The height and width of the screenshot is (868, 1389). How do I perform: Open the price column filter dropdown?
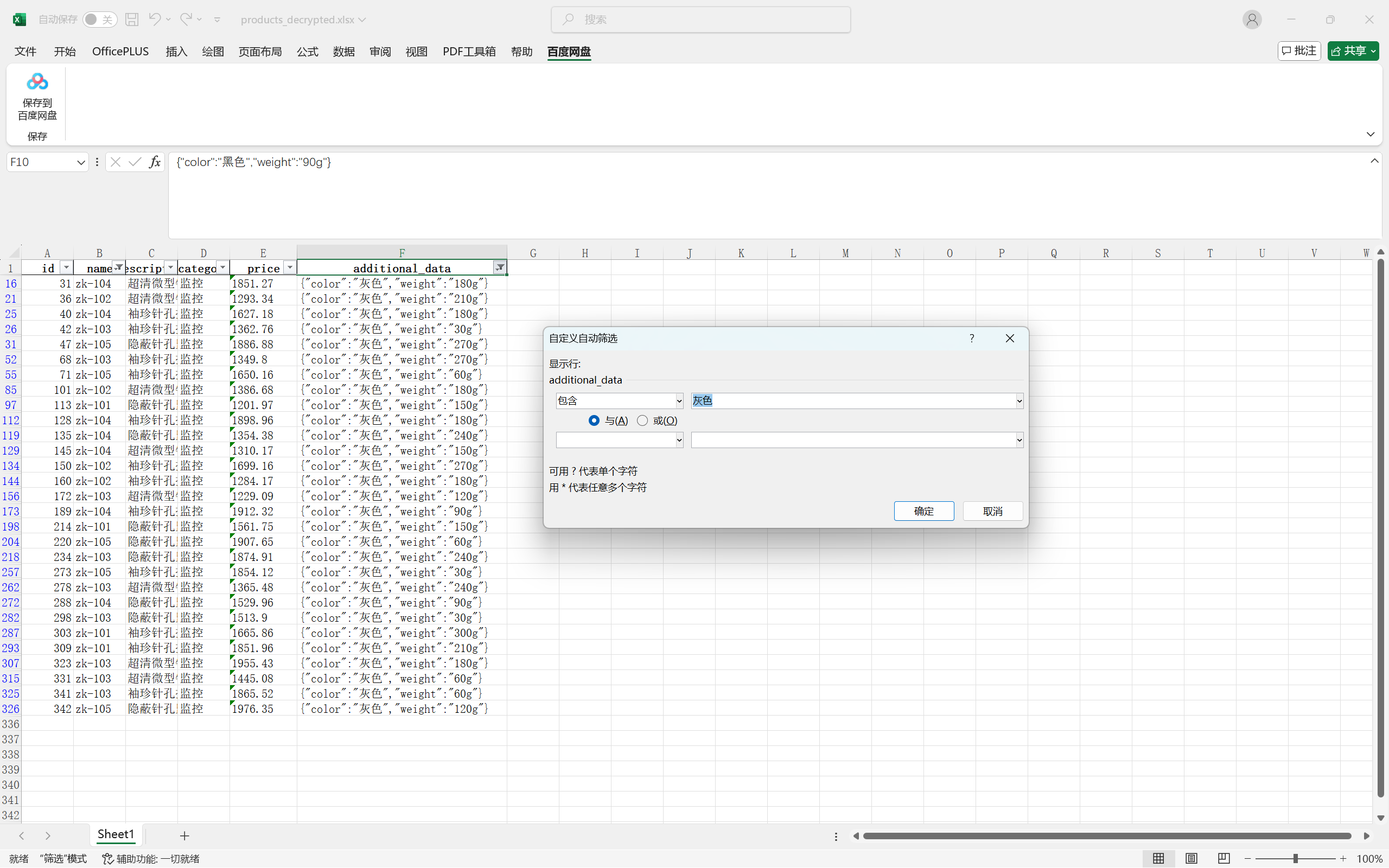pos(290,268)
